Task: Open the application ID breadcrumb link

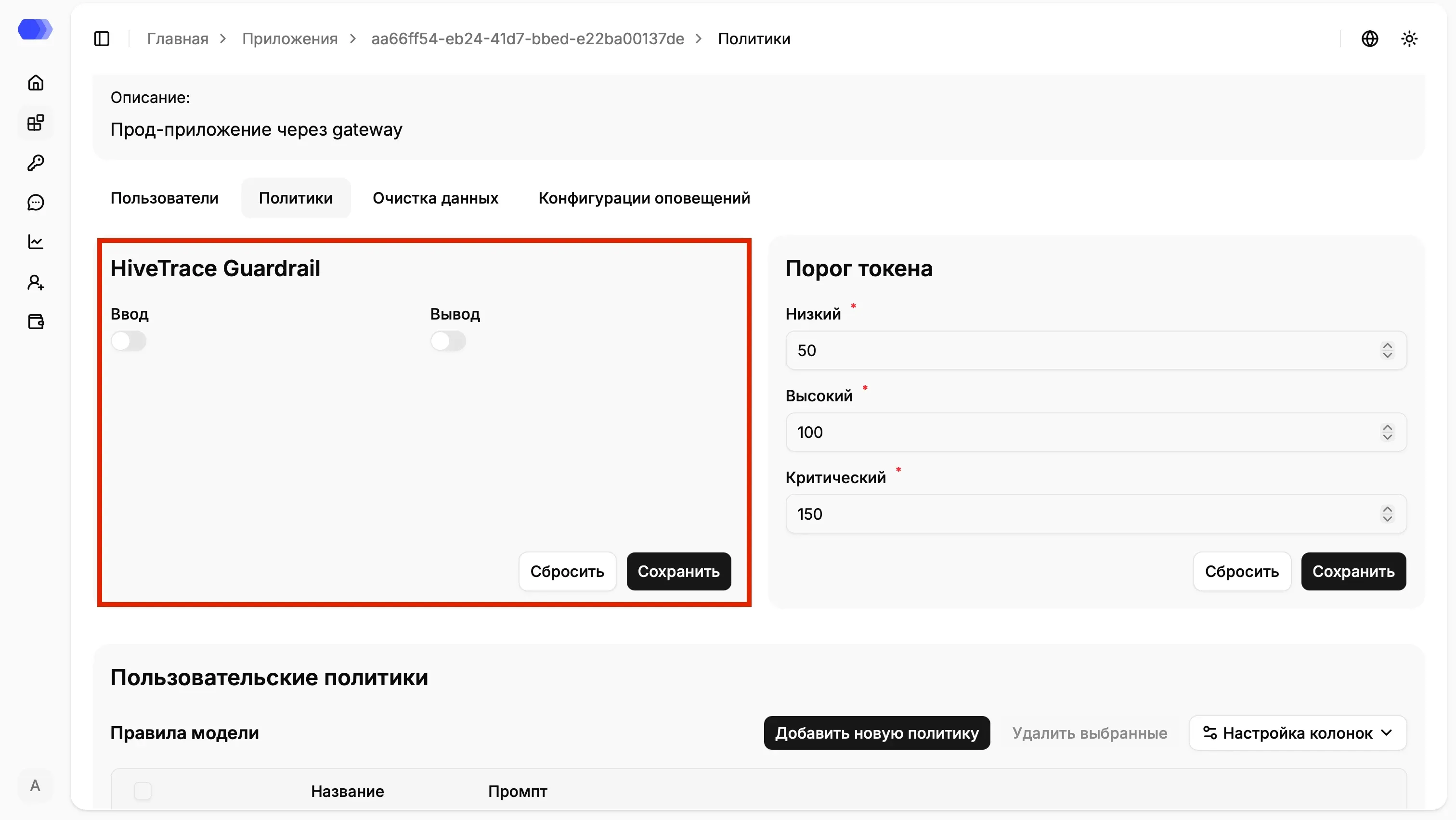Action: 527,39
